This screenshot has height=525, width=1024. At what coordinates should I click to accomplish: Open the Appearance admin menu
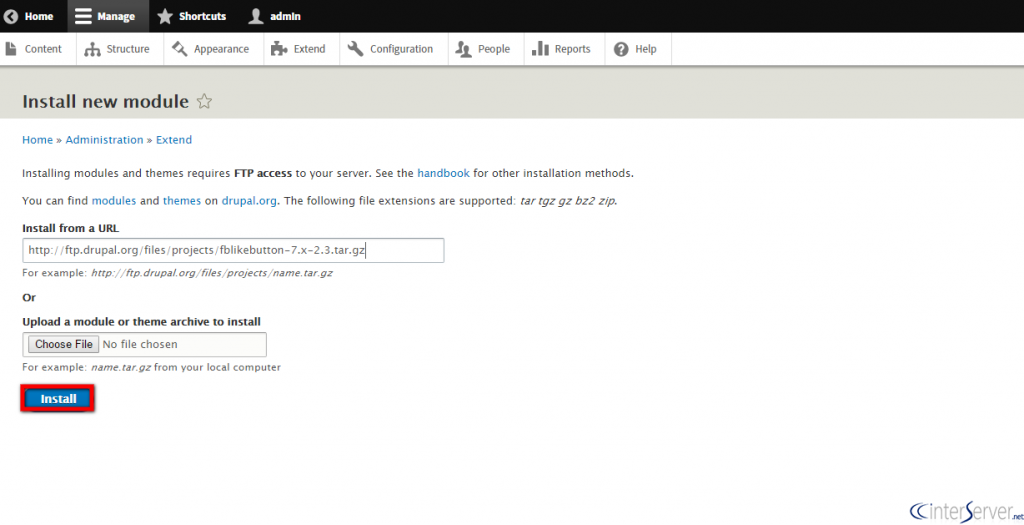point(214,49)
